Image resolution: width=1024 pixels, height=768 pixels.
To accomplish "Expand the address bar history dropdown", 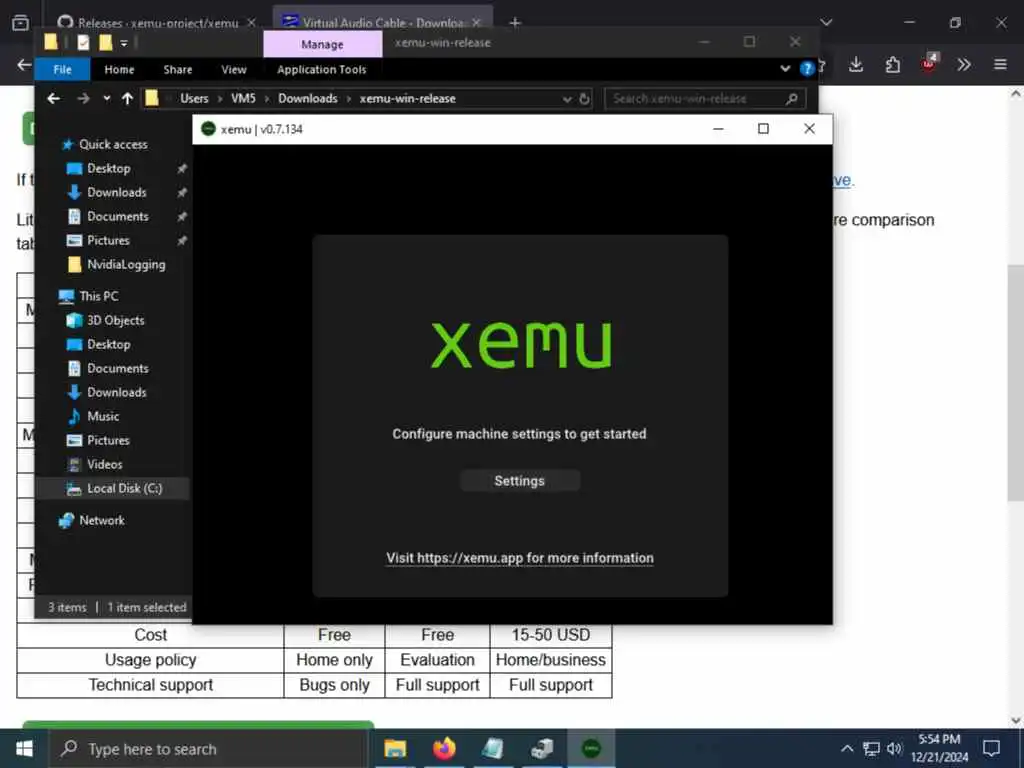I will [x=567, y=99].
